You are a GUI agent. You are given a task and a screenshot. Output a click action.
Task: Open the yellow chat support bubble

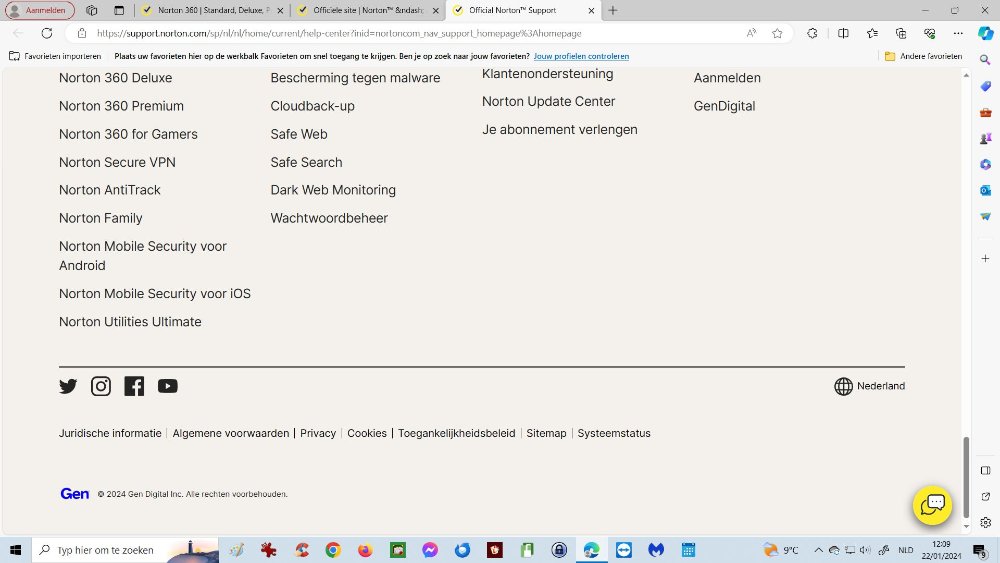click(932, 505)
